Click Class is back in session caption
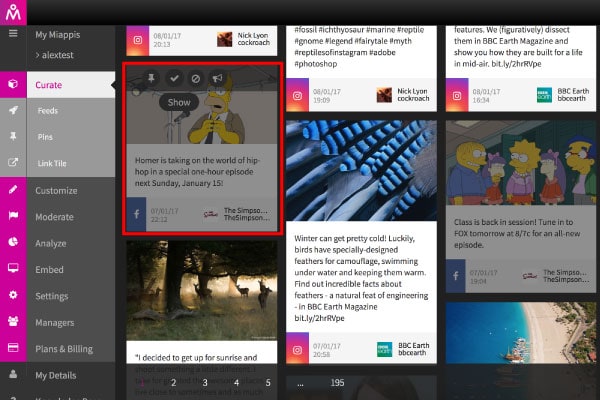 pyautogui.click(x=517, y=233)
